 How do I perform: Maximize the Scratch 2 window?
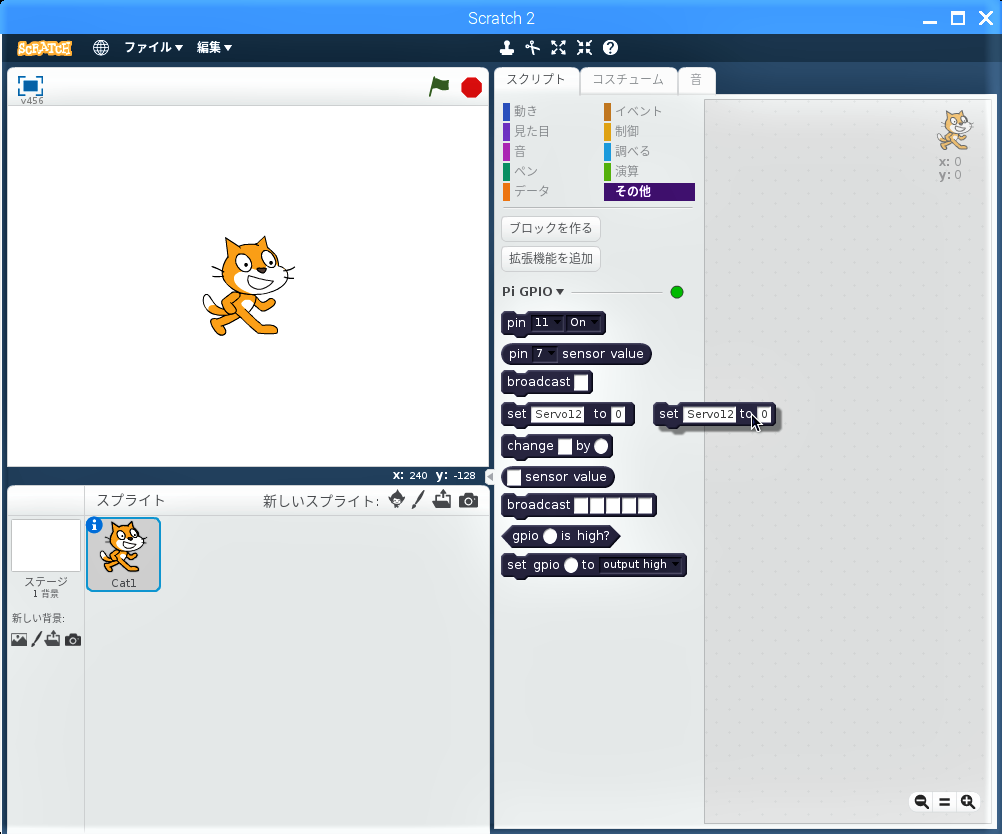tap(957, 18)
